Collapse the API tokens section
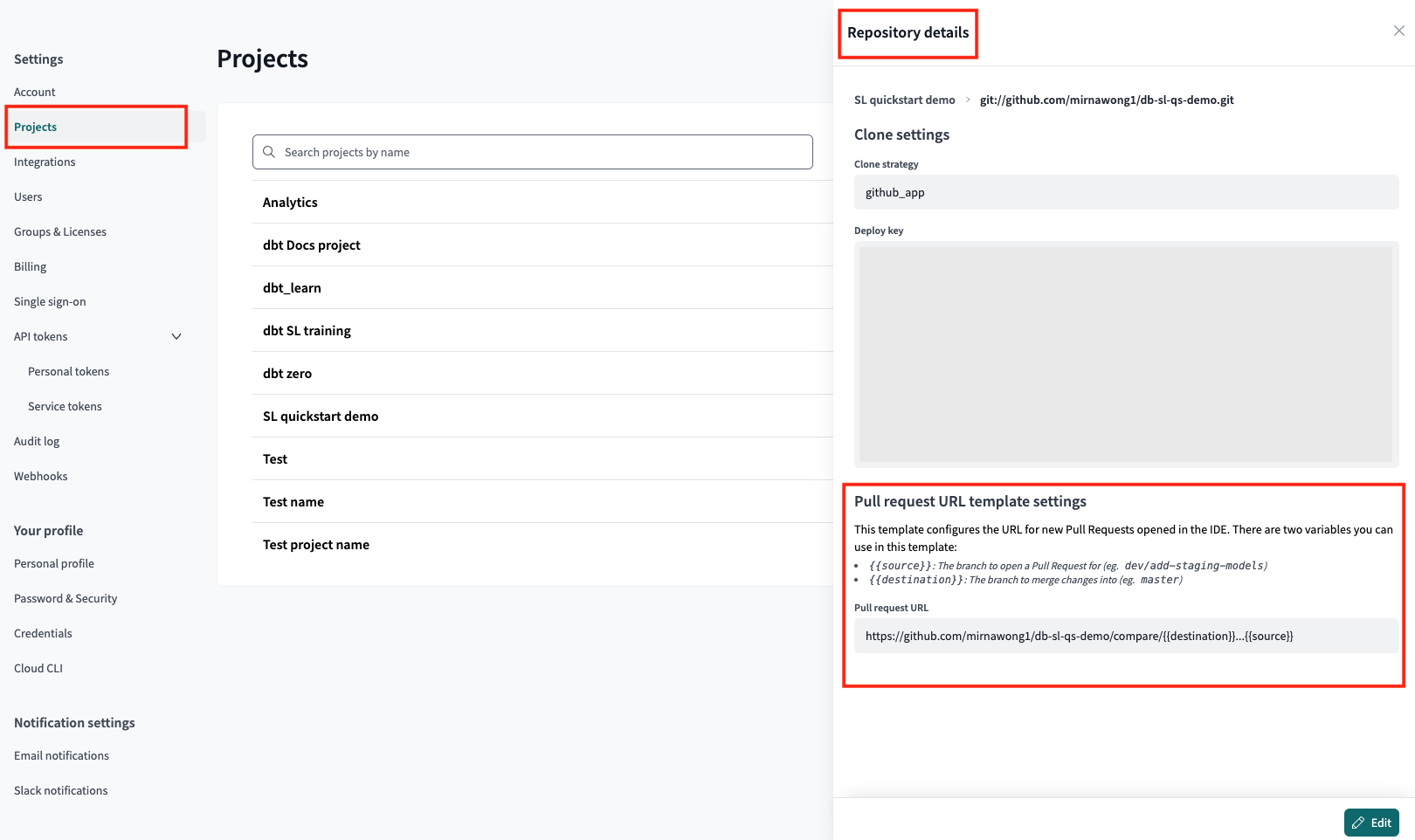Image resolution: width=1415 pixels, height=840 pixels. 176,336
